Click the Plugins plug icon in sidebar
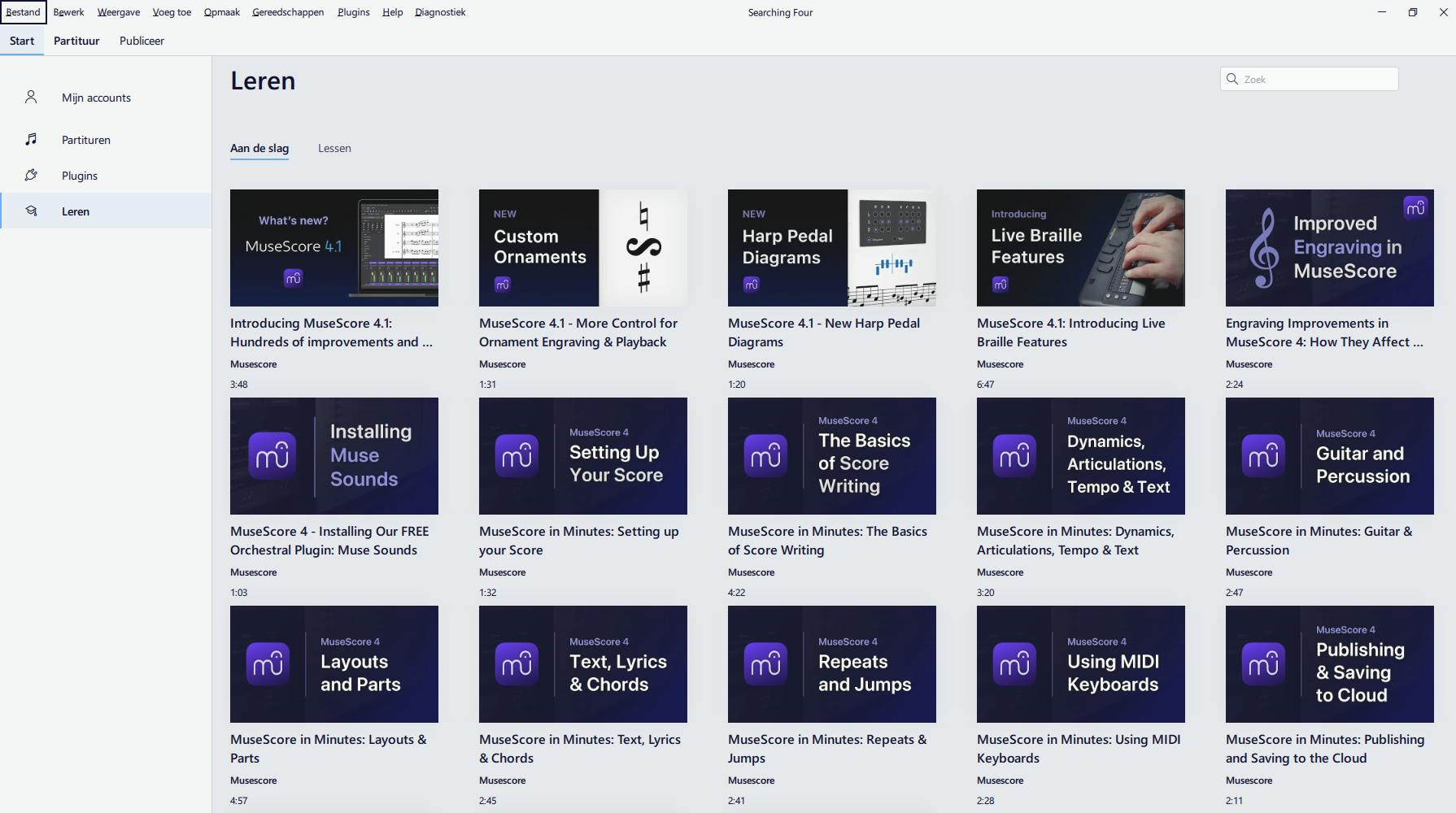Viewport: 1456px width, 813px height. (x=31, y=176)
